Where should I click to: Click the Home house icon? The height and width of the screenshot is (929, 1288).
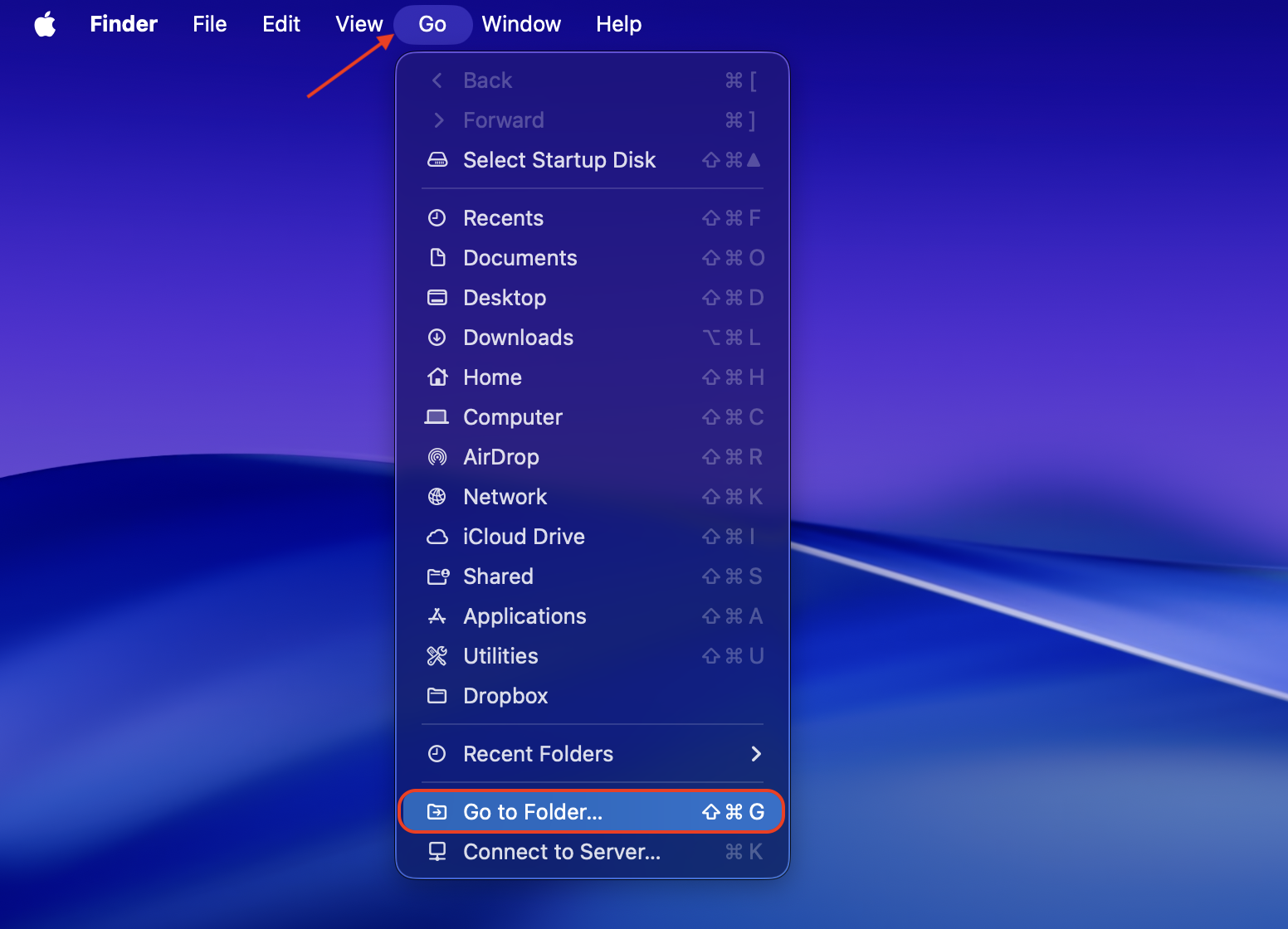coord(437,377)
